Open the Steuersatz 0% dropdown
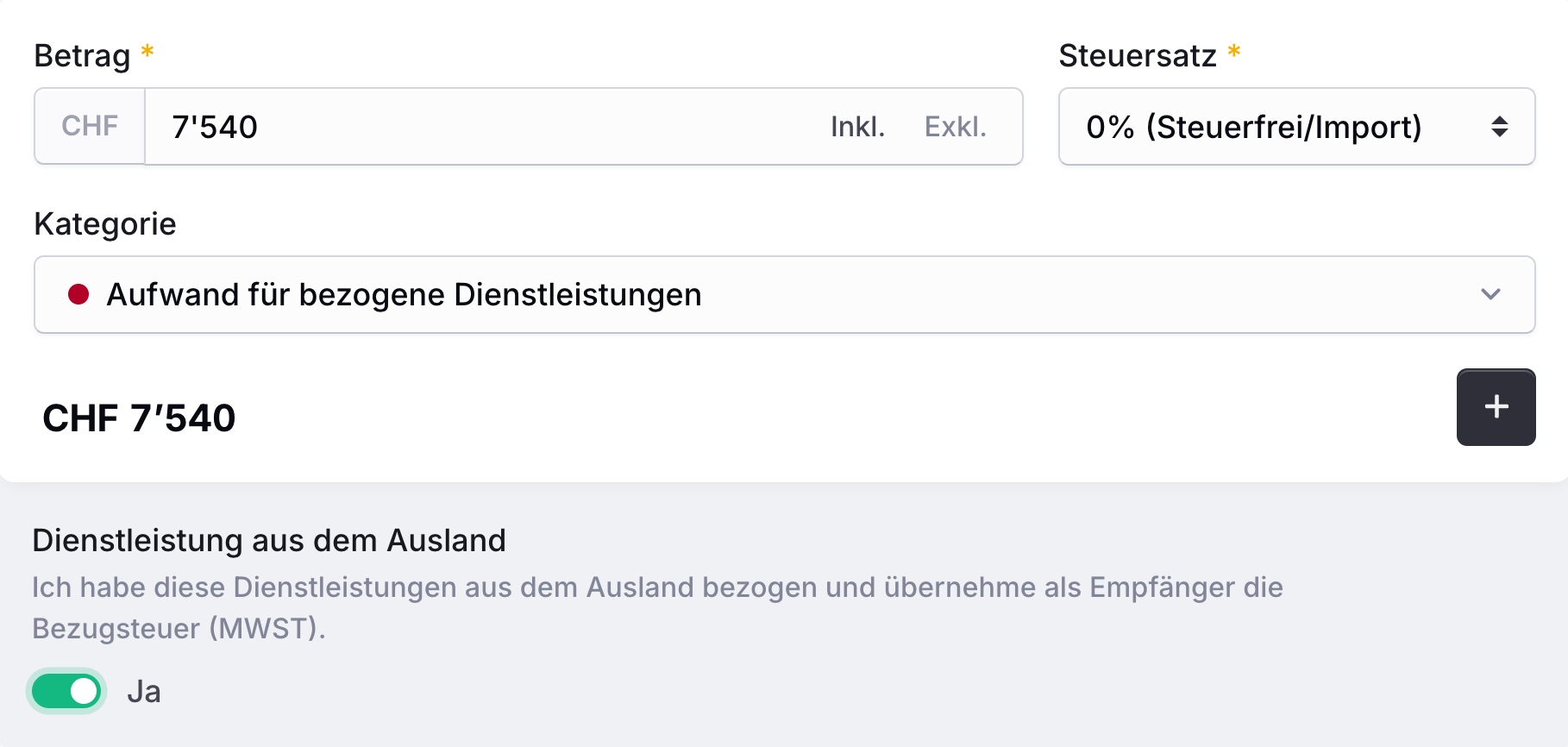This screenshot has height=747, width=1568. (x=1296, y=127)
